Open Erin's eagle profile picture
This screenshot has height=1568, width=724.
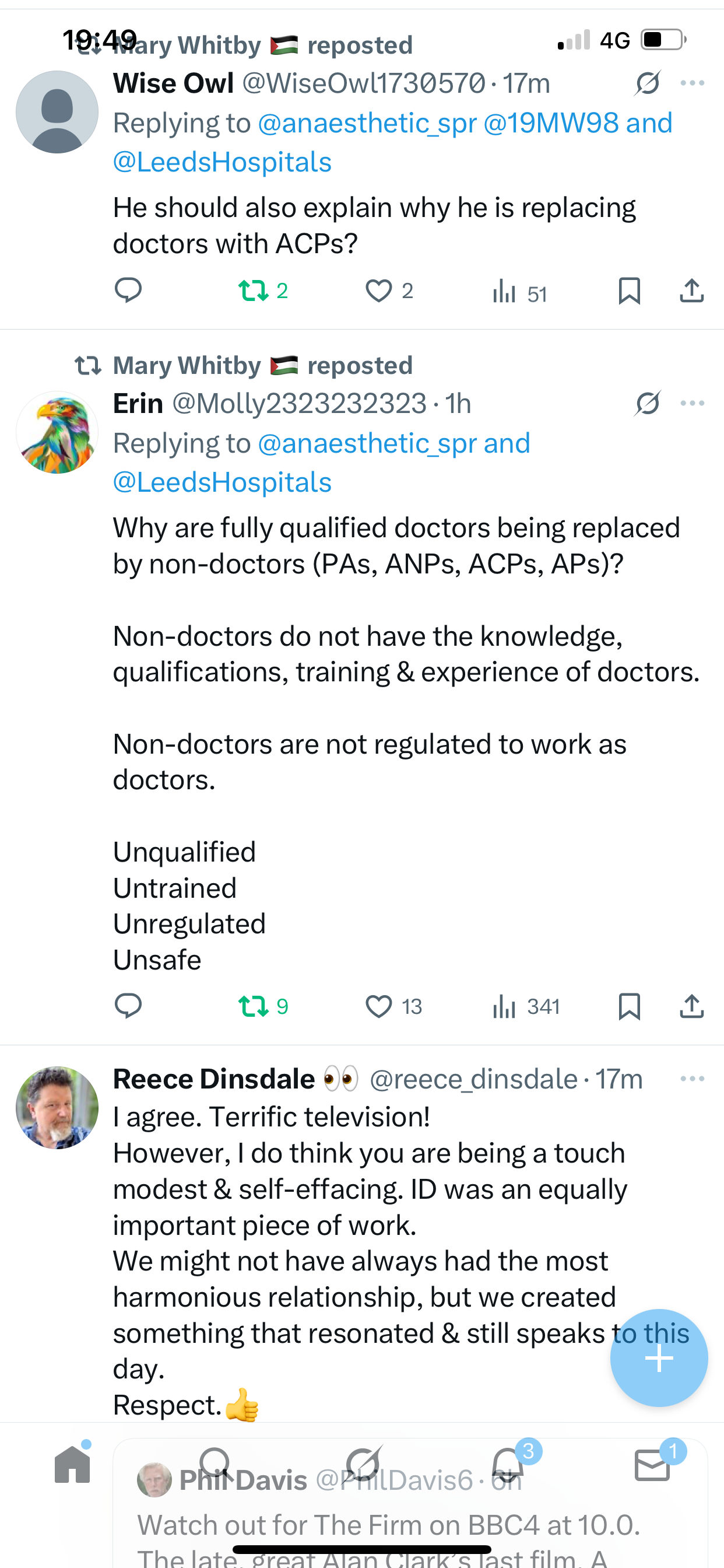point(57,432)
